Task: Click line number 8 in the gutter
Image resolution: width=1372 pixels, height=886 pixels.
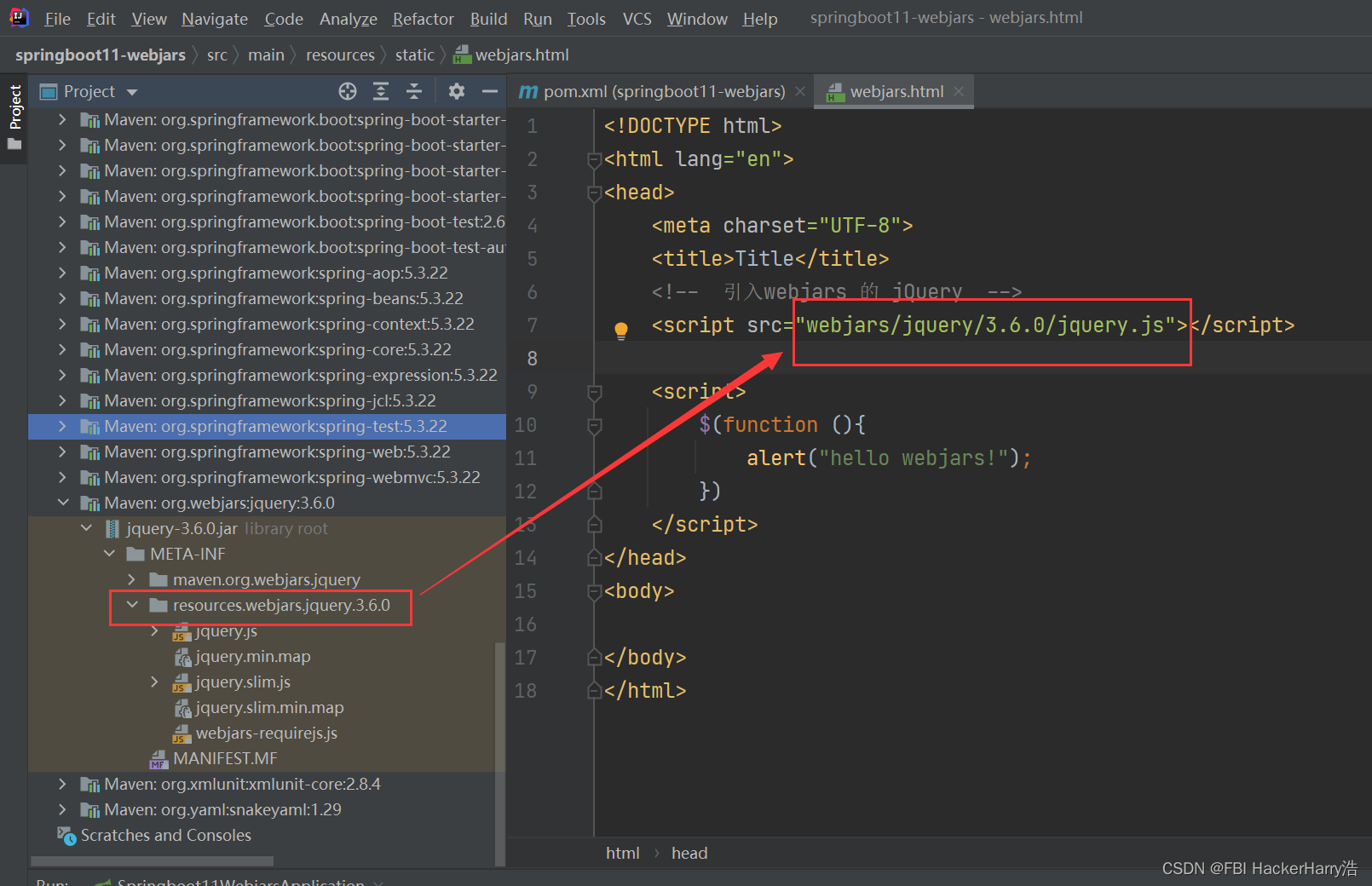Action: (532, 359)
